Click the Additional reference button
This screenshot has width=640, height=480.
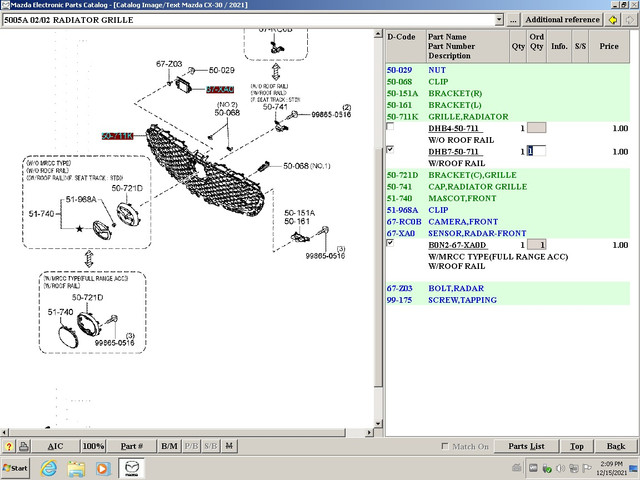pos(562,20)
